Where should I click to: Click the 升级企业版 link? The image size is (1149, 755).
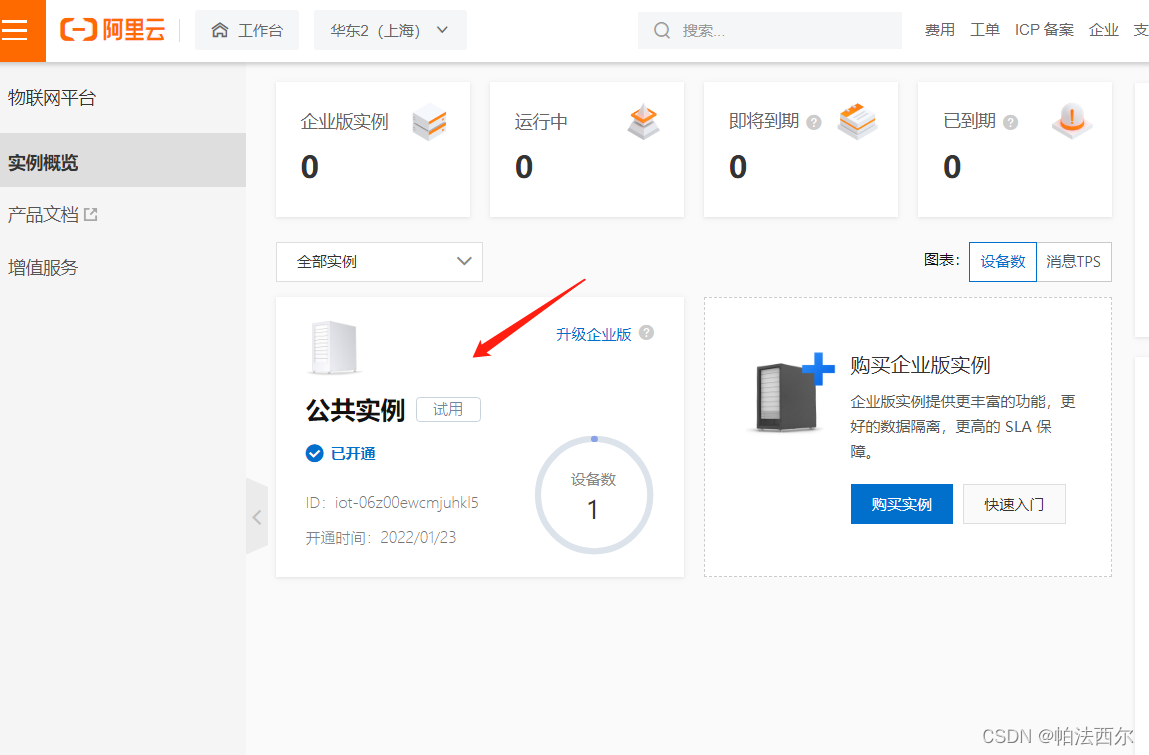click(x=594, y=334)
